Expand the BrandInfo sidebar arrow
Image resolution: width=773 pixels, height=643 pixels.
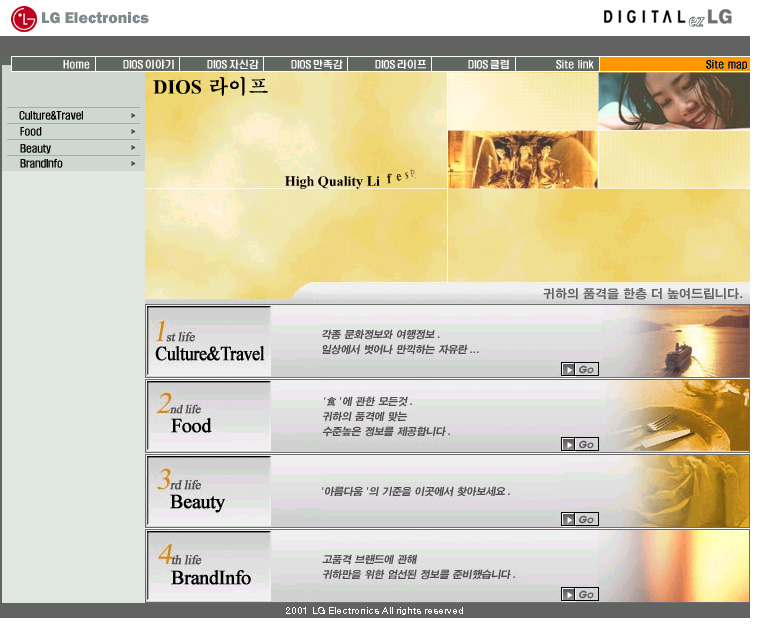[x=133, y=163]
